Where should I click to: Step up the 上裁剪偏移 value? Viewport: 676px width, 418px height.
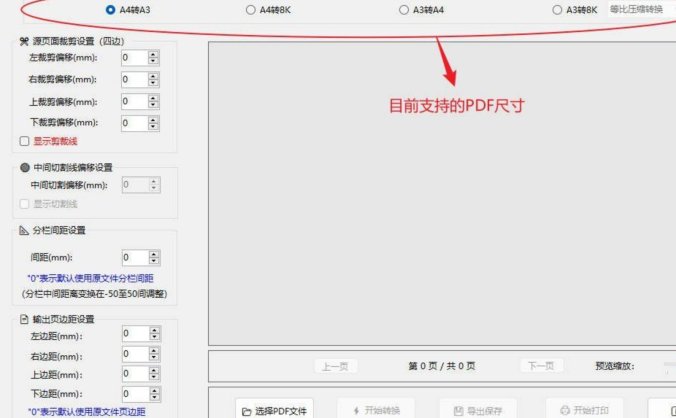click(153, 98)
